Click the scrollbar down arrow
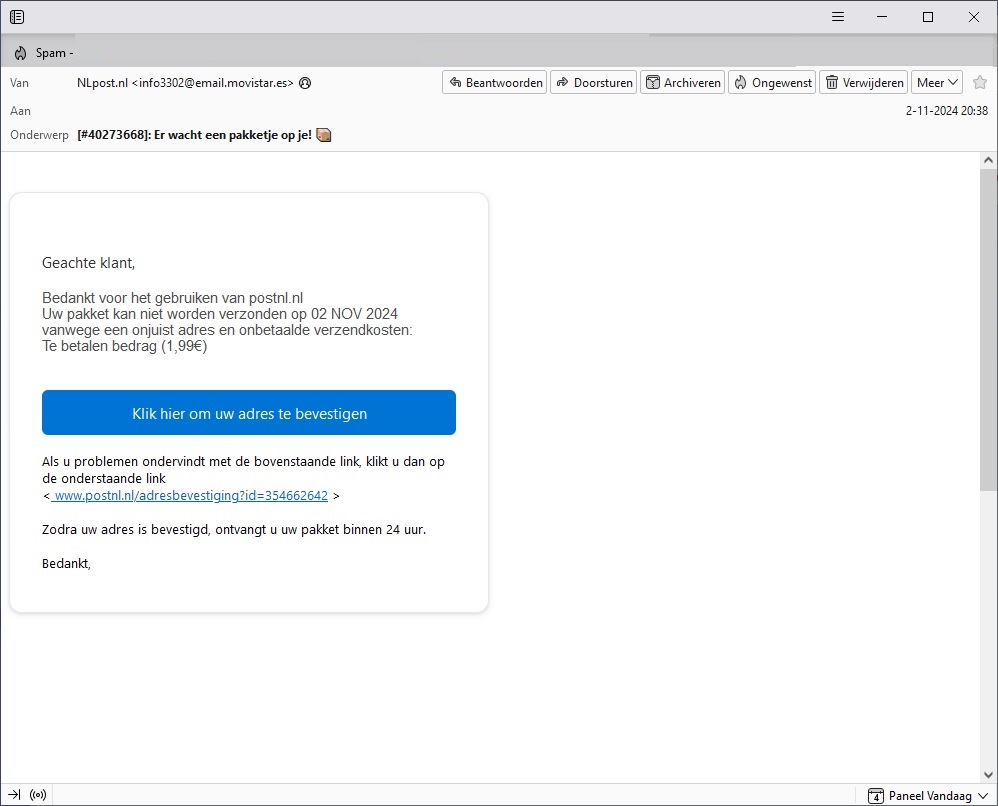Screen dimensions: 998x806 point(989,774)
